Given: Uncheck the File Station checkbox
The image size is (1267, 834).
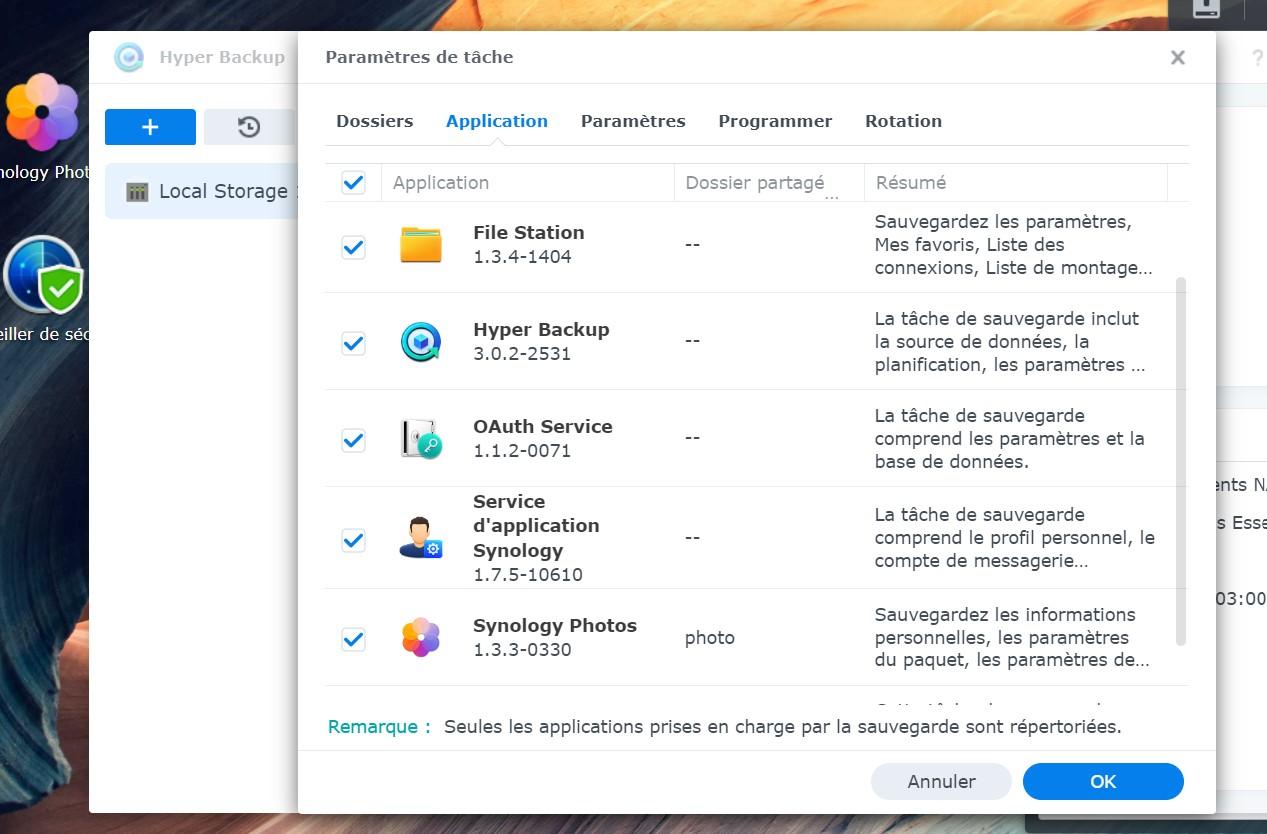Looking at the screenshot, I should 353,247.
